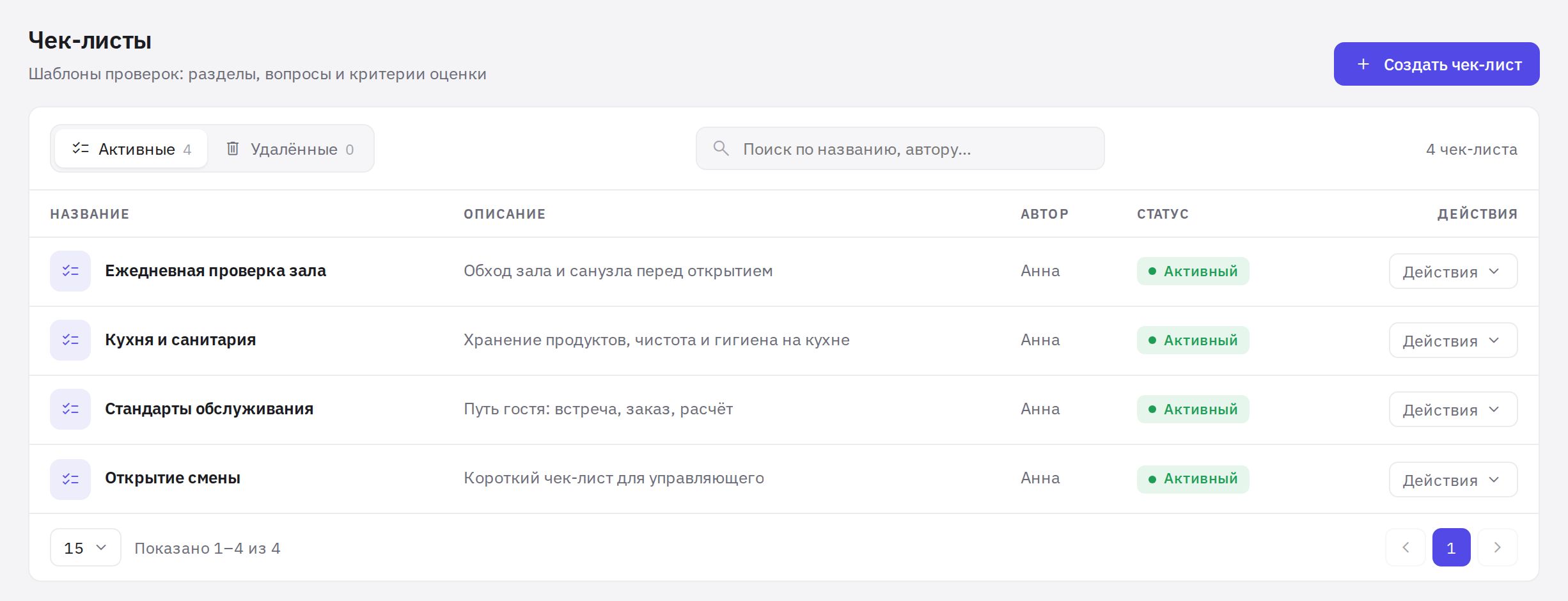Open checklist Стандарты обслуживания
Viewport: 1568px width, 601px height.
(209, 409)
